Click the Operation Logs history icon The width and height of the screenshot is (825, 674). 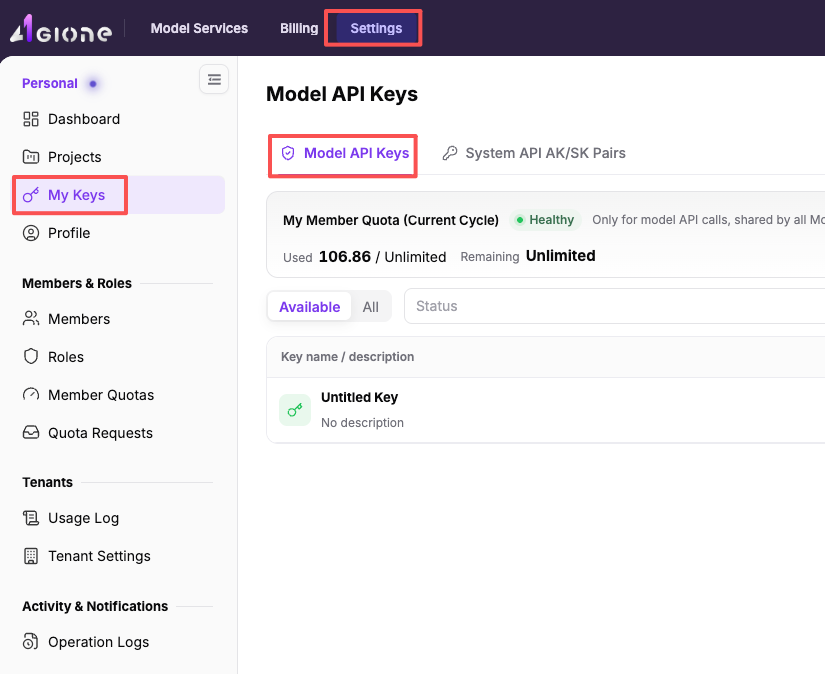pyautogui.click(x=31, y=642)
